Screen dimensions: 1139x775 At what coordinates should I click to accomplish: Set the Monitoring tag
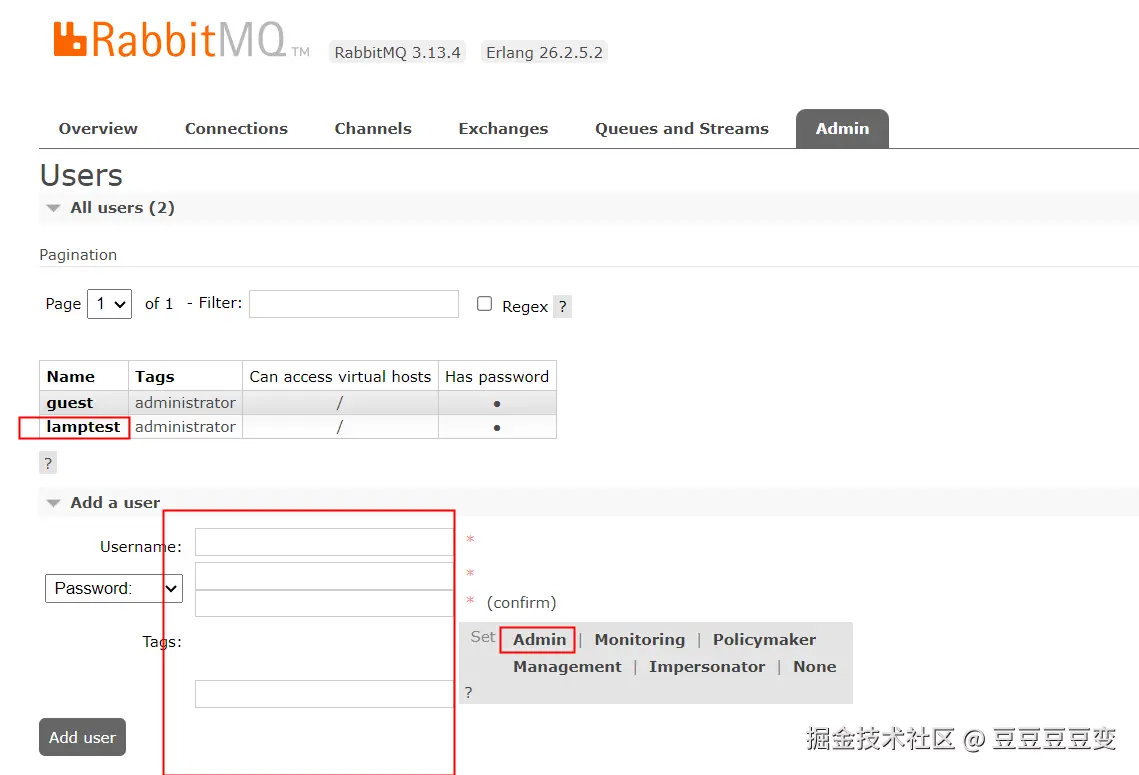tap(639, 640)
